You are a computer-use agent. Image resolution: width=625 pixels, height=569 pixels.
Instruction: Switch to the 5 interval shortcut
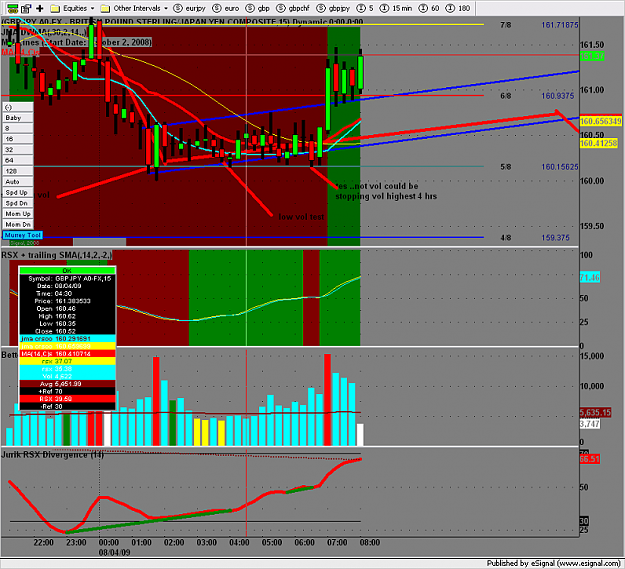pyautogui.click(x=365, y=8)
